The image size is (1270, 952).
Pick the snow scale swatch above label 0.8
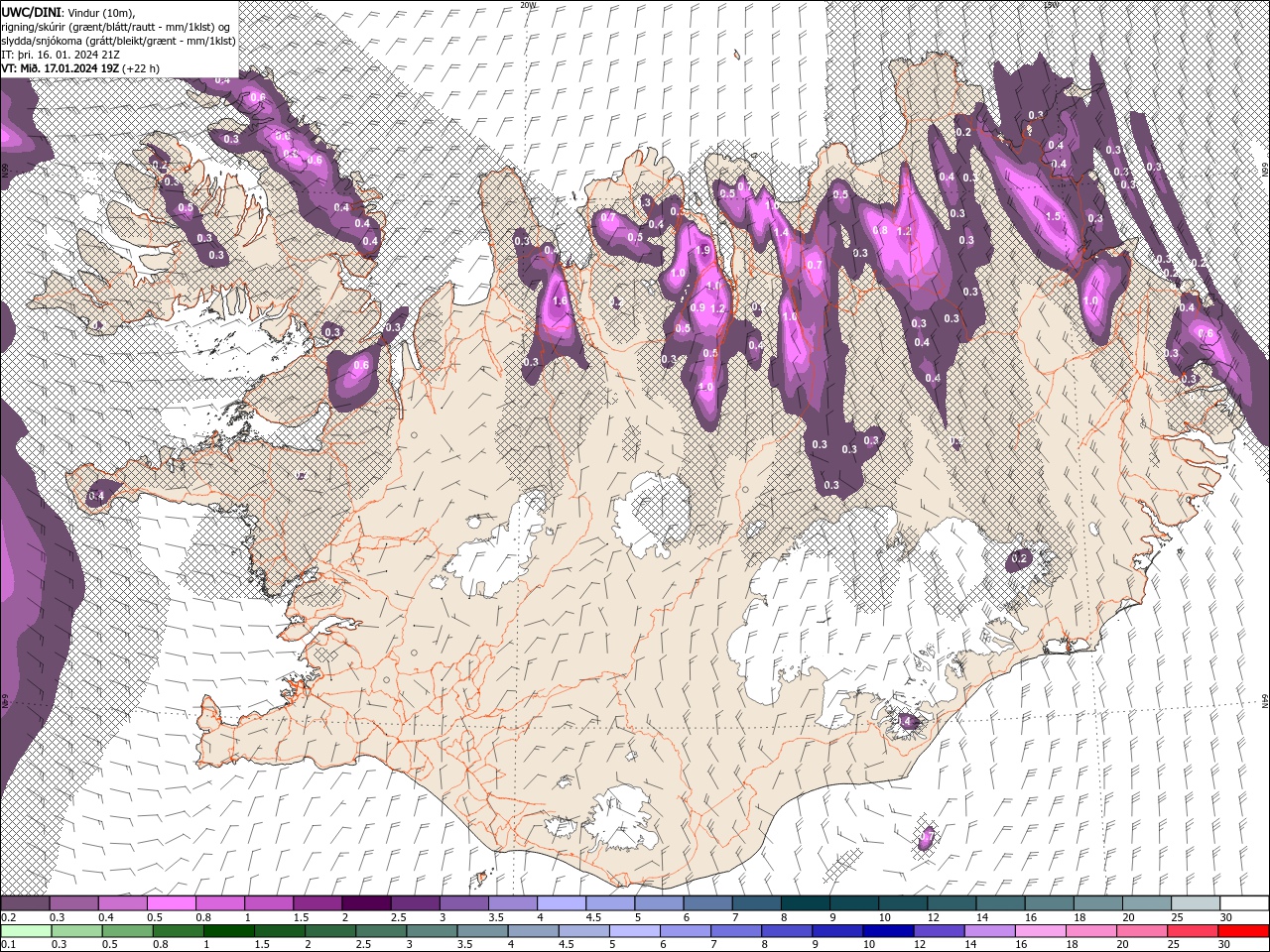pyautogui.click(x=219, y=903)
